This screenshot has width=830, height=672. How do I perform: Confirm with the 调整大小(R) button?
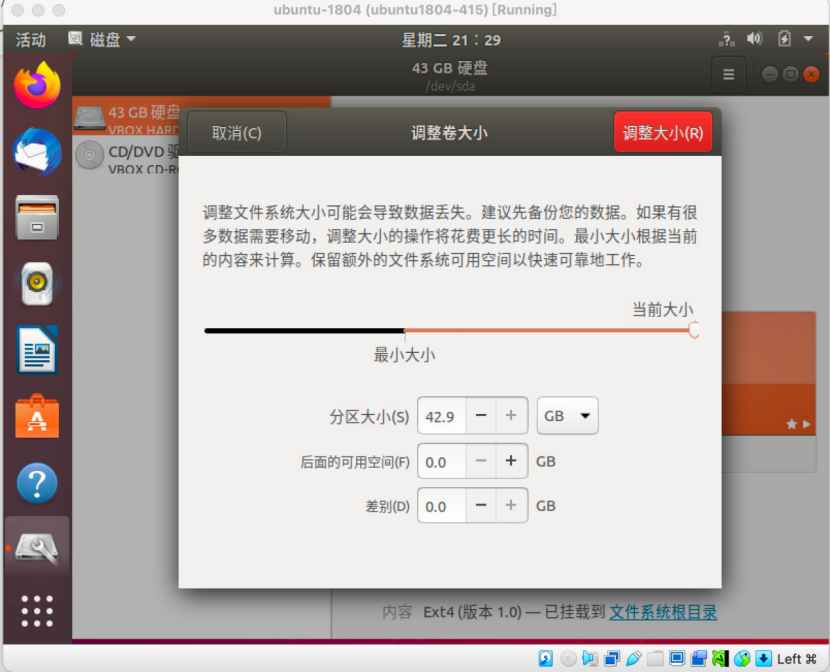pos(663,132)
